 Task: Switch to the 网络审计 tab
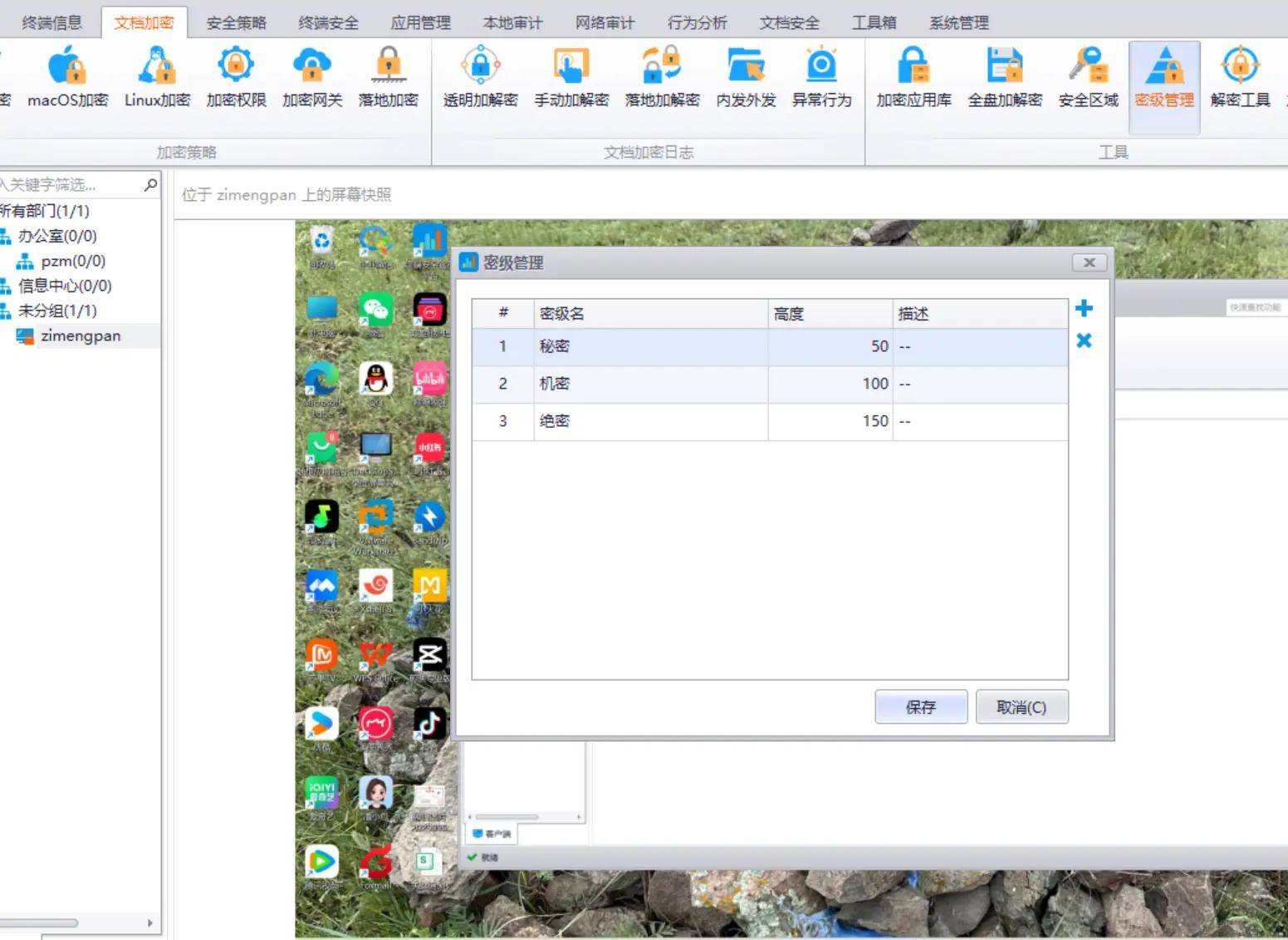(x=605, y=22)
